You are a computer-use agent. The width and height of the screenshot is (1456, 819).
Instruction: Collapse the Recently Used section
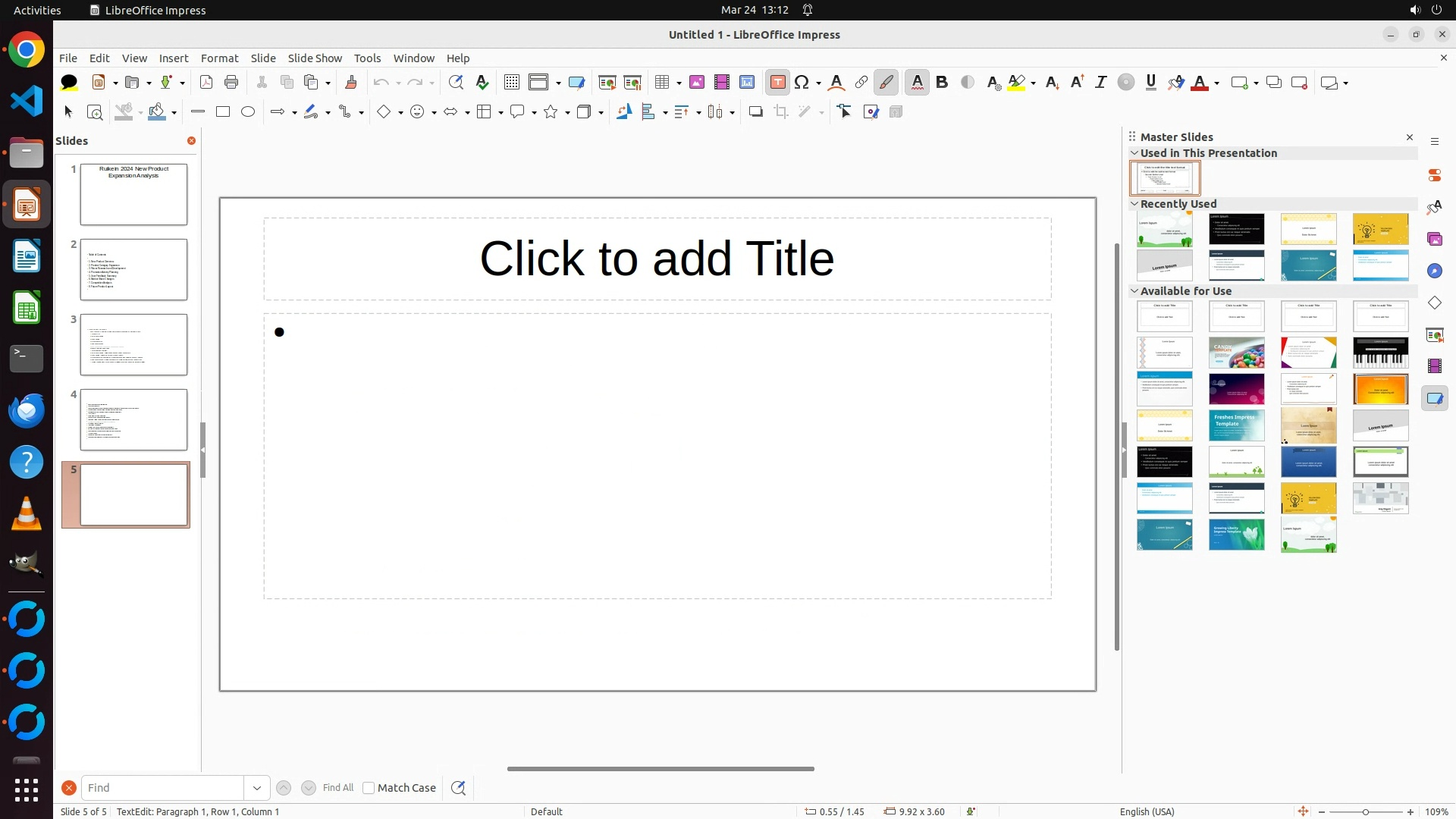1134,204
